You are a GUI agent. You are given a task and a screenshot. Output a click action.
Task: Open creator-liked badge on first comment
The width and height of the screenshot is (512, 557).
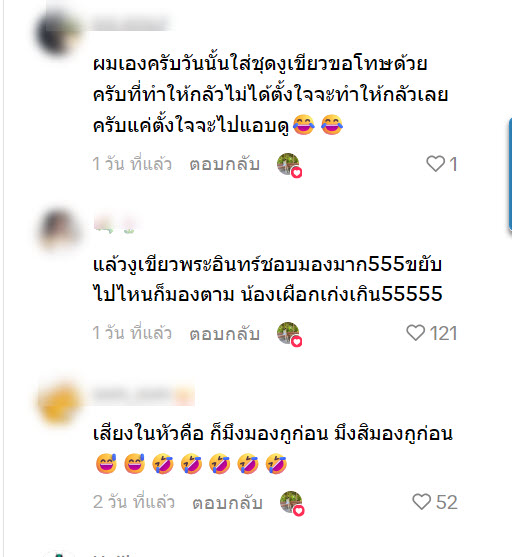pos(289,165)
